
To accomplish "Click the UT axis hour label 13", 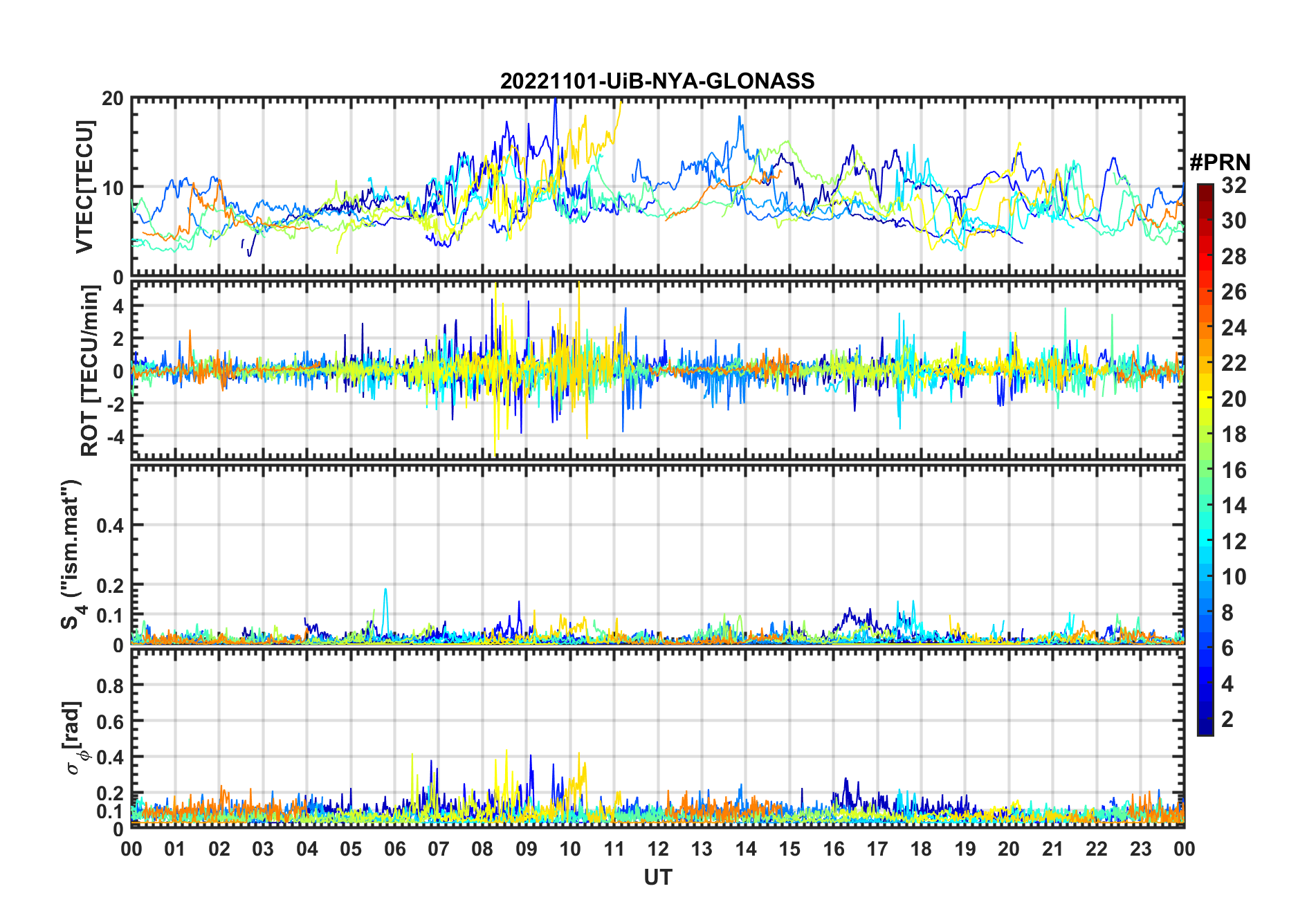I will point(702,849).
